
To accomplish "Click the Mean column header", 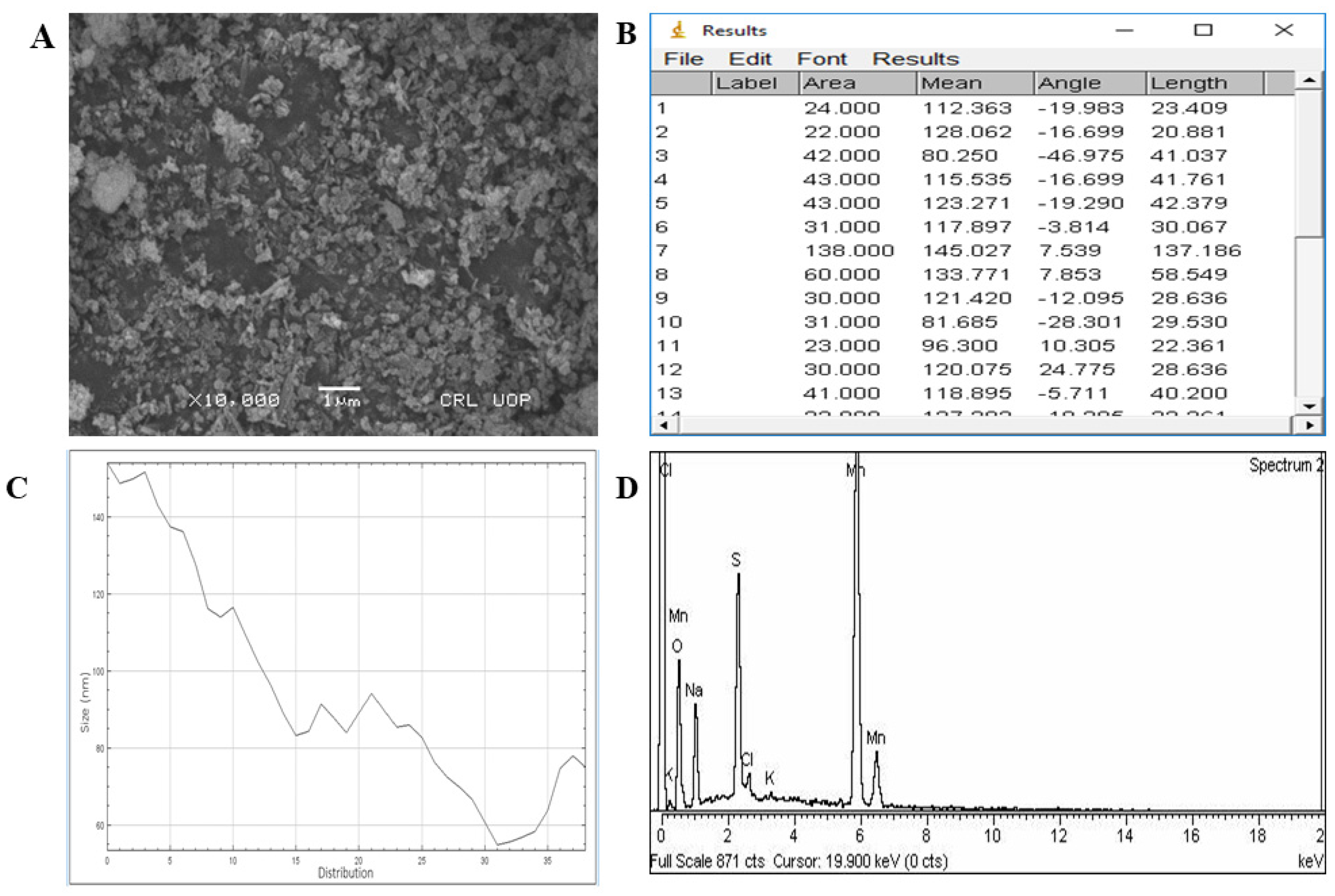I will coord(975,83).
